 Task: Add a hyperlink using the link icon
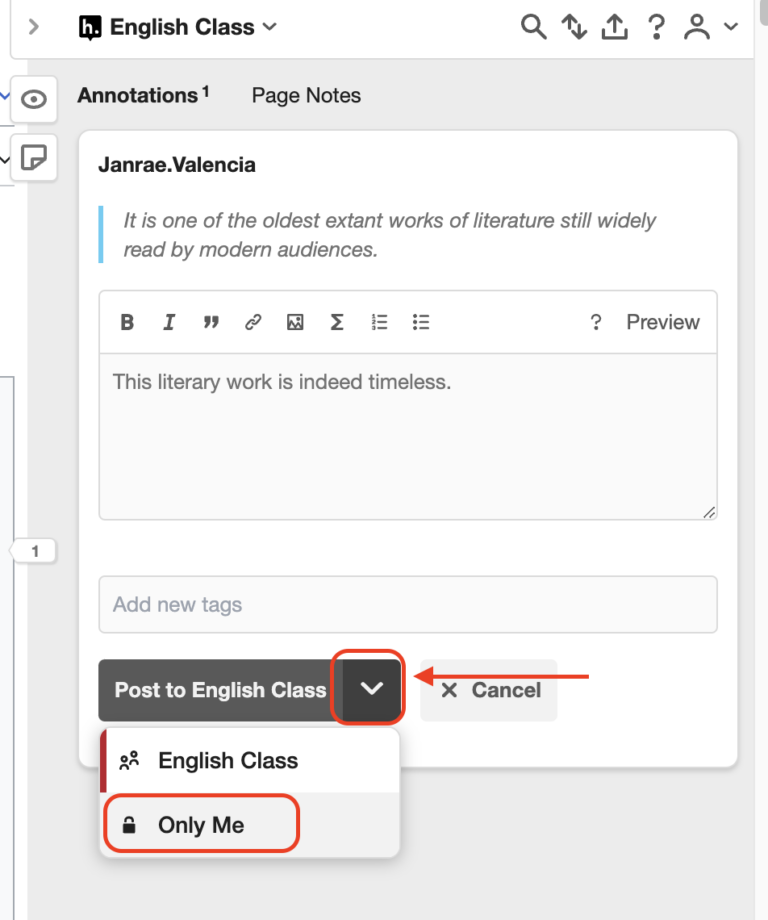253,321
